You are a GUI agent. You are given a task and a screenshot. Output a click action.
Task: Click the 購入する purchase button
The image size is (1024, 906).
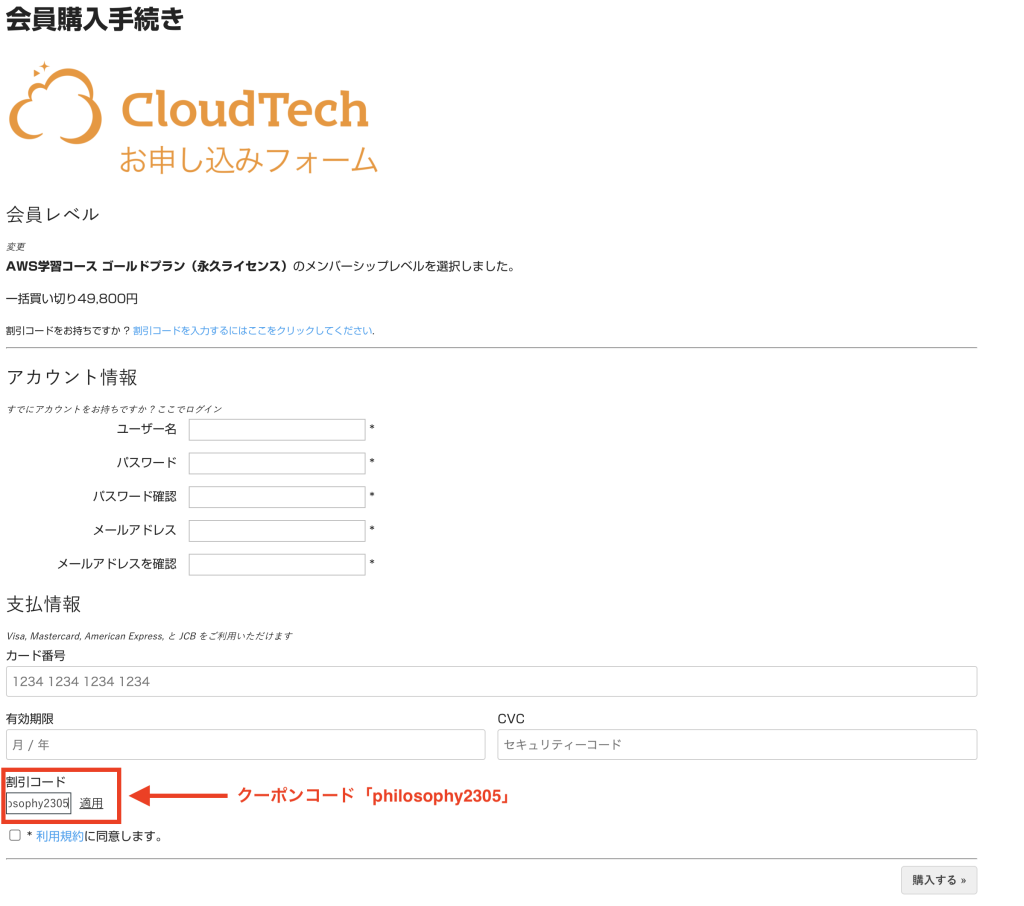tap(938, 880)
